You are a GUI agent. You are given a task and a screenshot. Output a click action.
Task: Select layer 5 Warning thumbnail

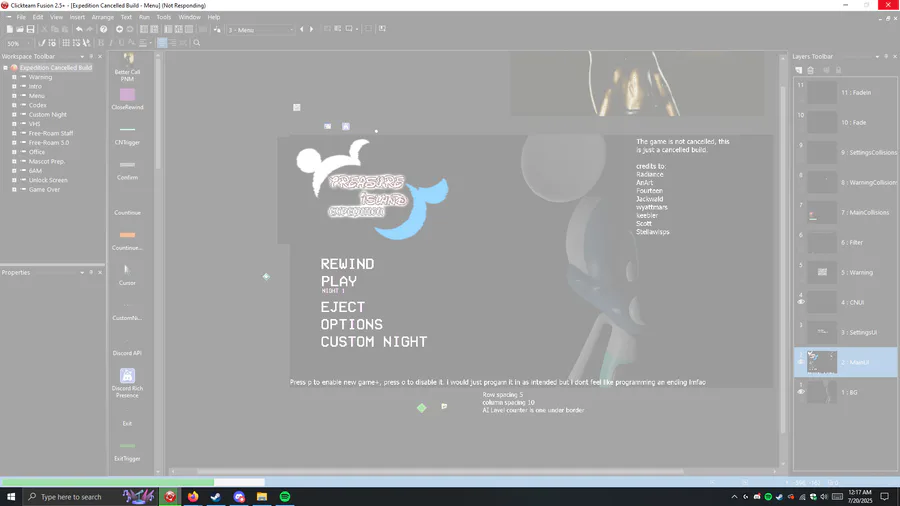coord(822,273)
